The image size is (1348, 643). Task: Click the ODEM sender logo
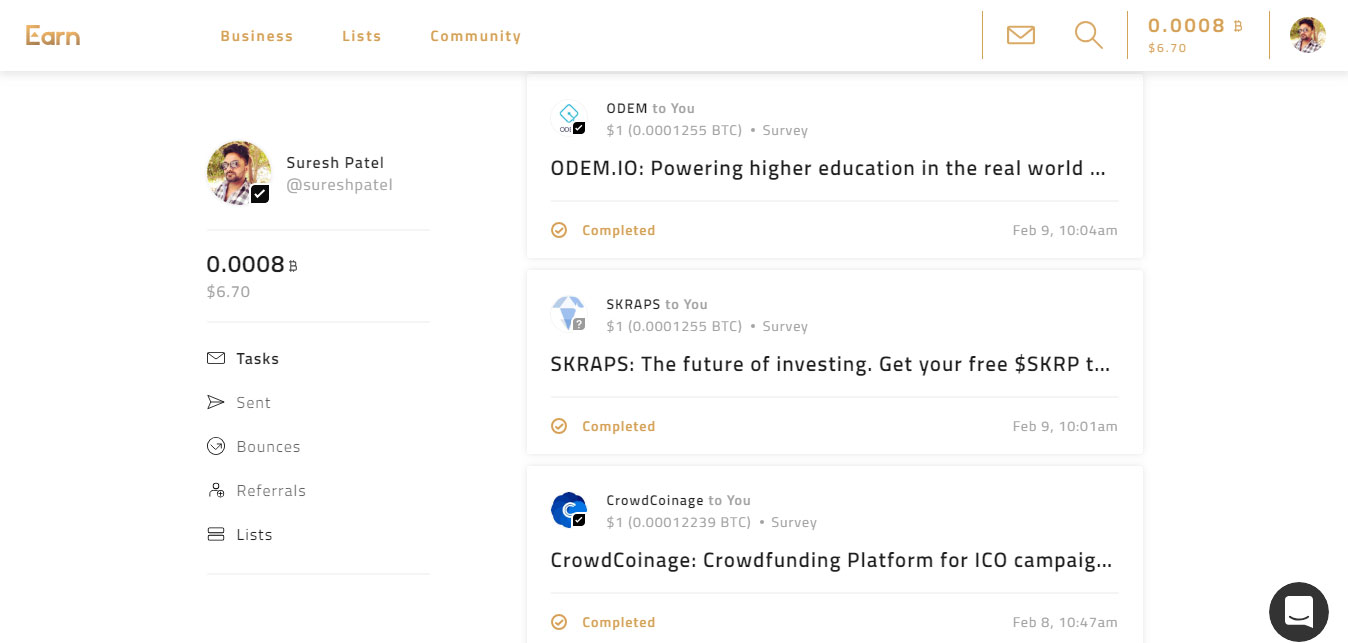point(568,118)
